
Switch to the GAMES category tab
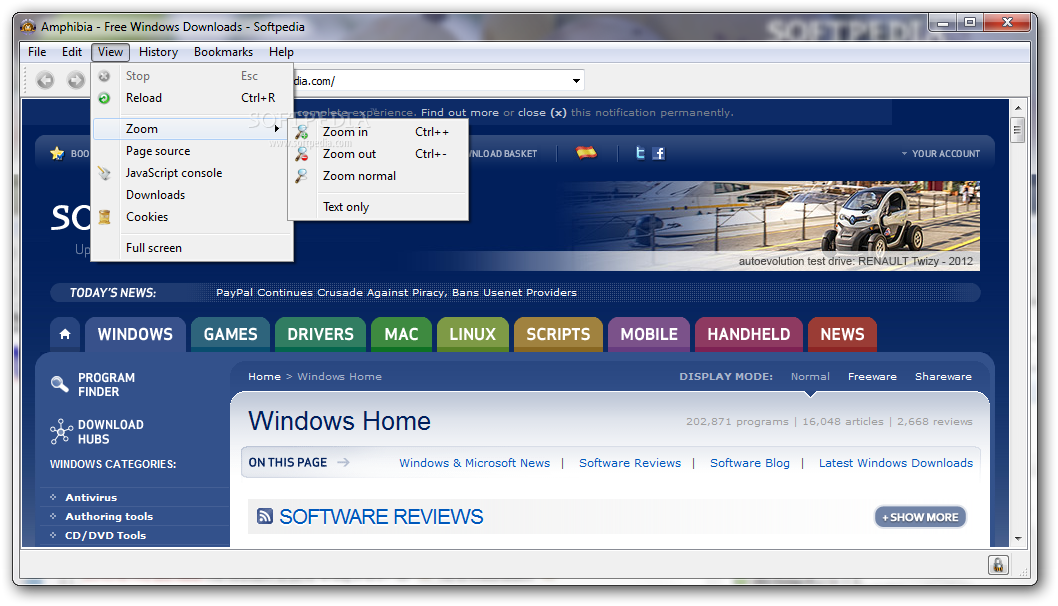(x=231, y=334)
